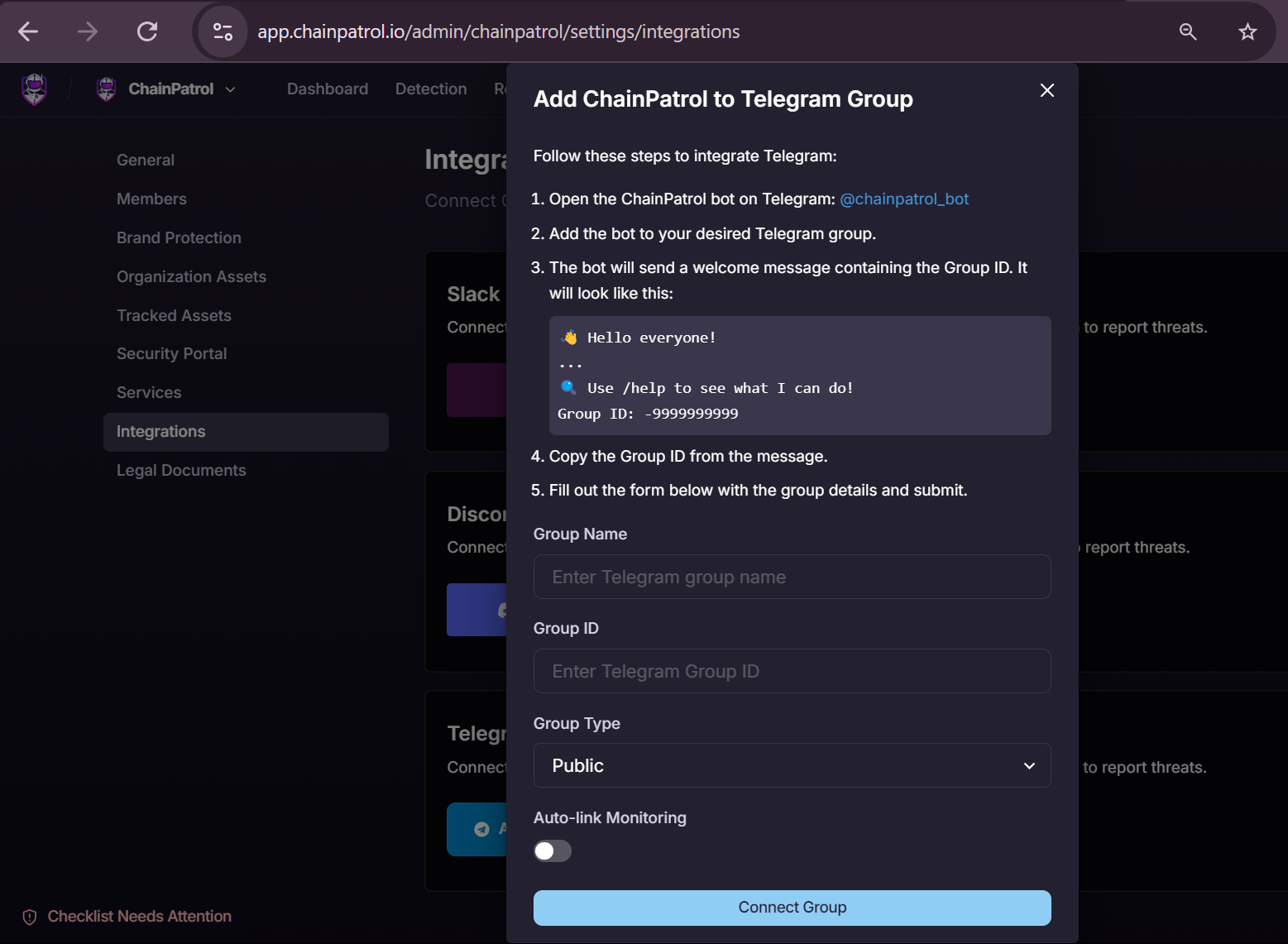The width and height of the screenshot is (1288, 944).
Task: Click the browser back arrow icon
Action: (28, 31)
